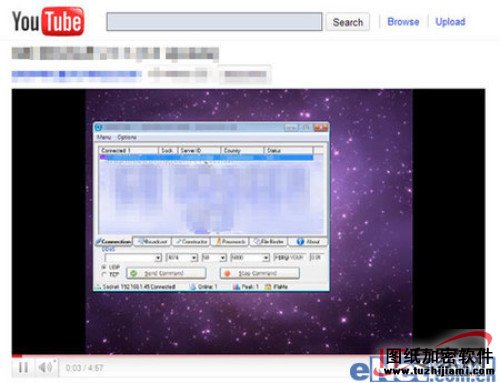Select the UDP radio button
The width and height of the screenshot is (500, 383).
coord(104,267)
